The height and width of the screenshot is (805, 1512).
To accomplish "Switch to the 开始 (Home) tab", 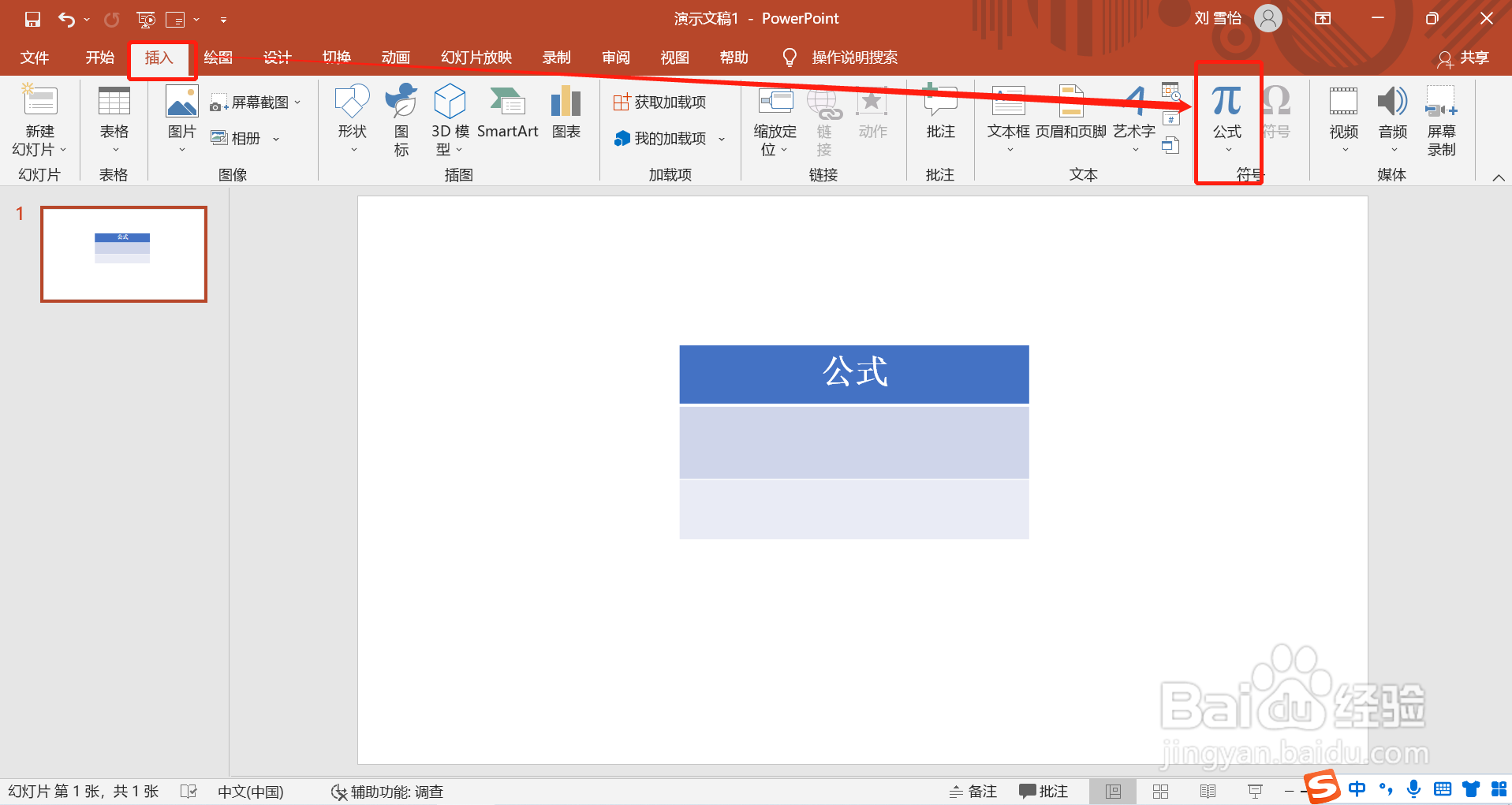I will [x=100, y=58].
